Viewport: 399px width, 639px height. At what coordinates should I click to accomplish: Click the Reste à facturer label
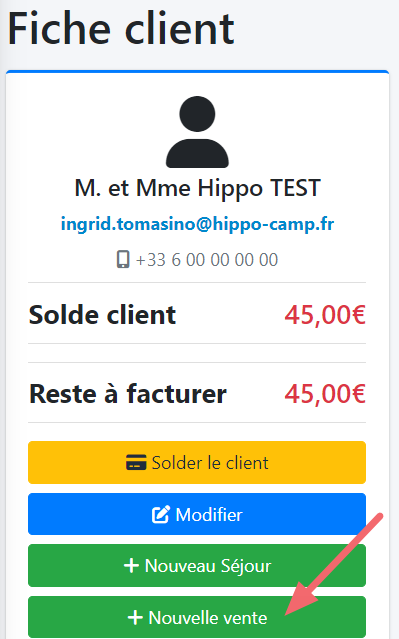pyautogui.click(x=128, y=394)
